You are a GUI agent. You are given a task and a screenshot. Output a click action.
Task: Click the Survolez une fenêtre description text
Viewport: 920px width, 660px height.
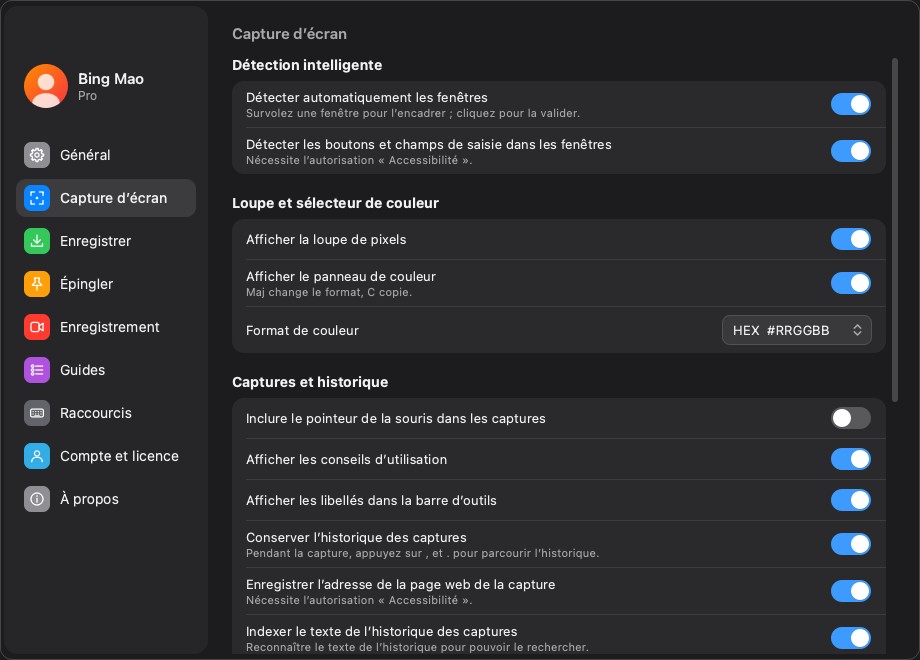coord(413,113)
